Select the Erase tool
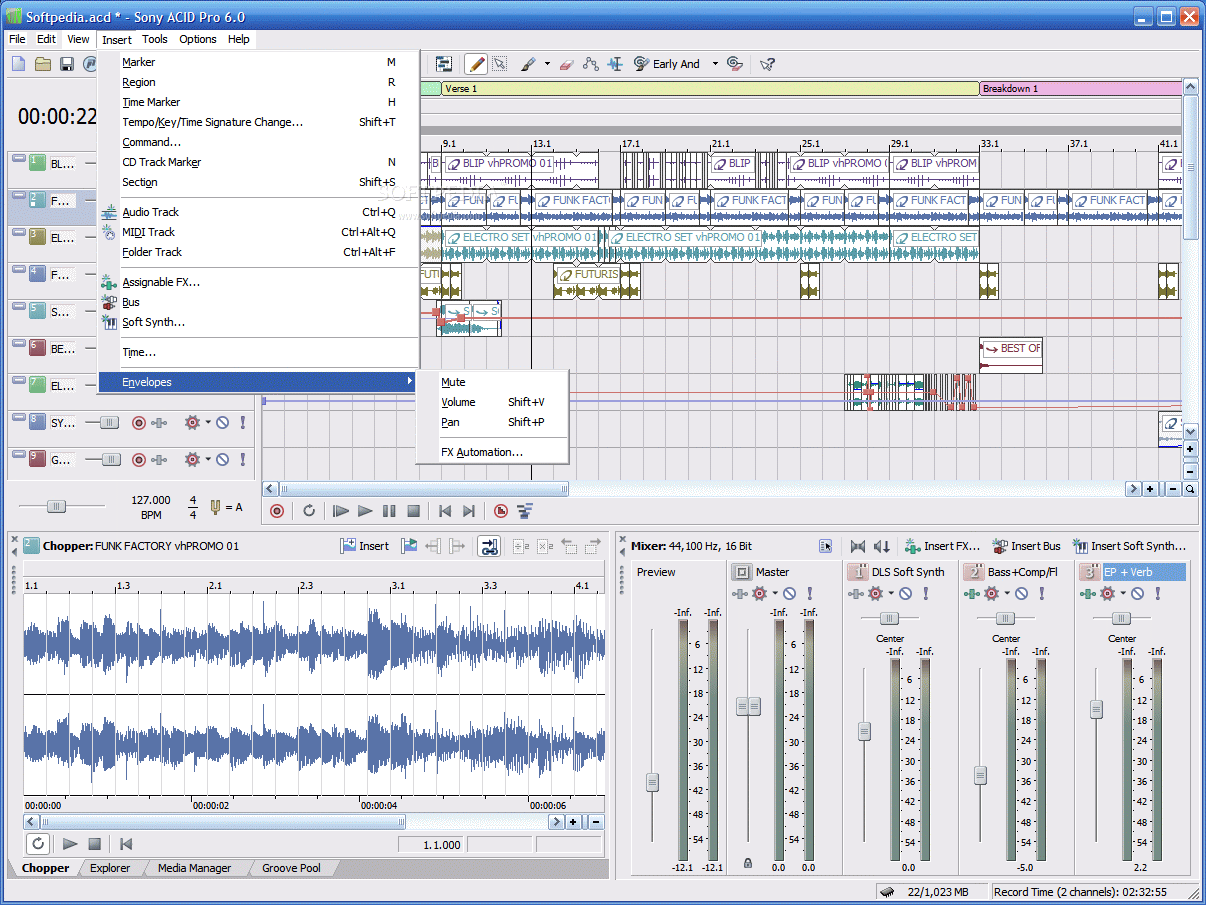The image size is (1206, 905). (x=566, y=64)
